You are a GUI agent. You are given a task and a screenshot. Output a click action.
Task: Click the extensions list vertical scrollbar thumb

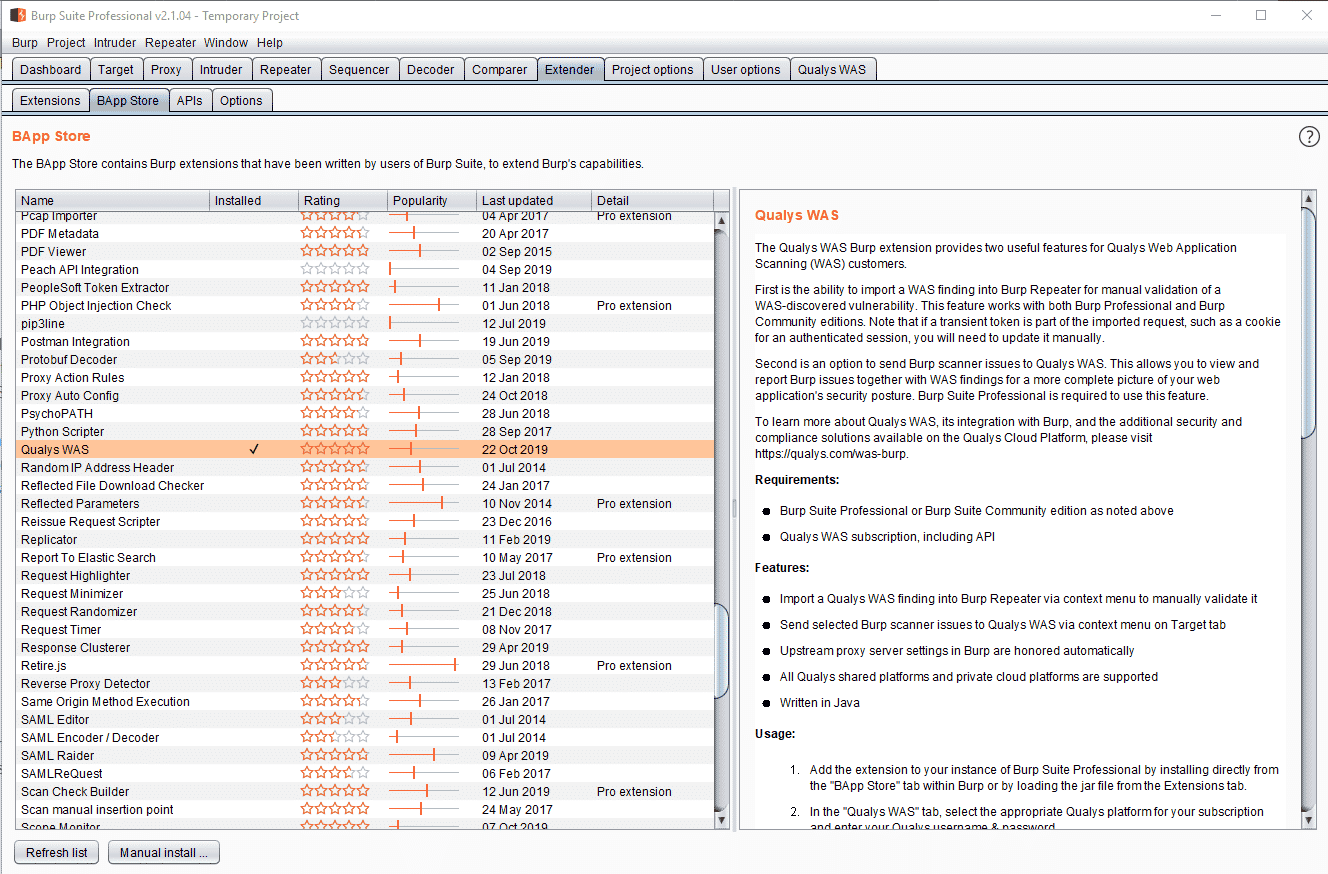(x=722, y=650)
